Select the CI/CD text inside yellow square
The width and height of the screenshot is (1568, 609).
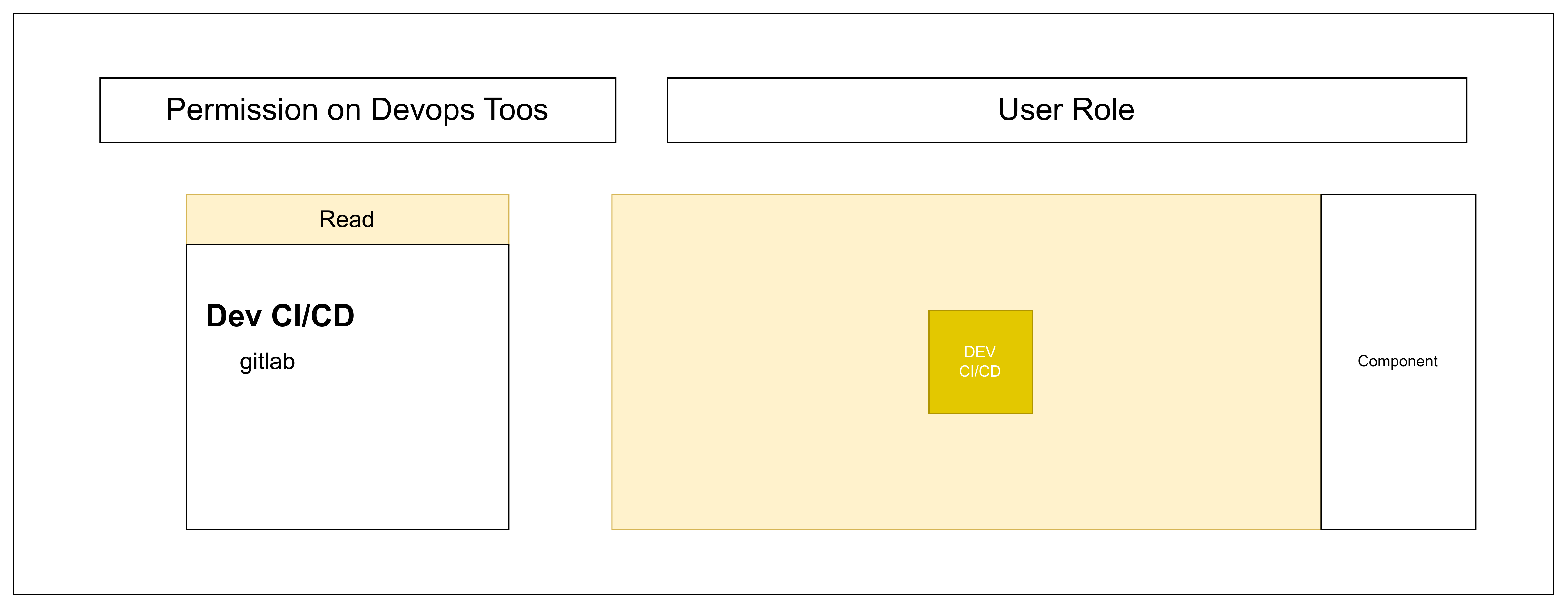coord(980,372)
